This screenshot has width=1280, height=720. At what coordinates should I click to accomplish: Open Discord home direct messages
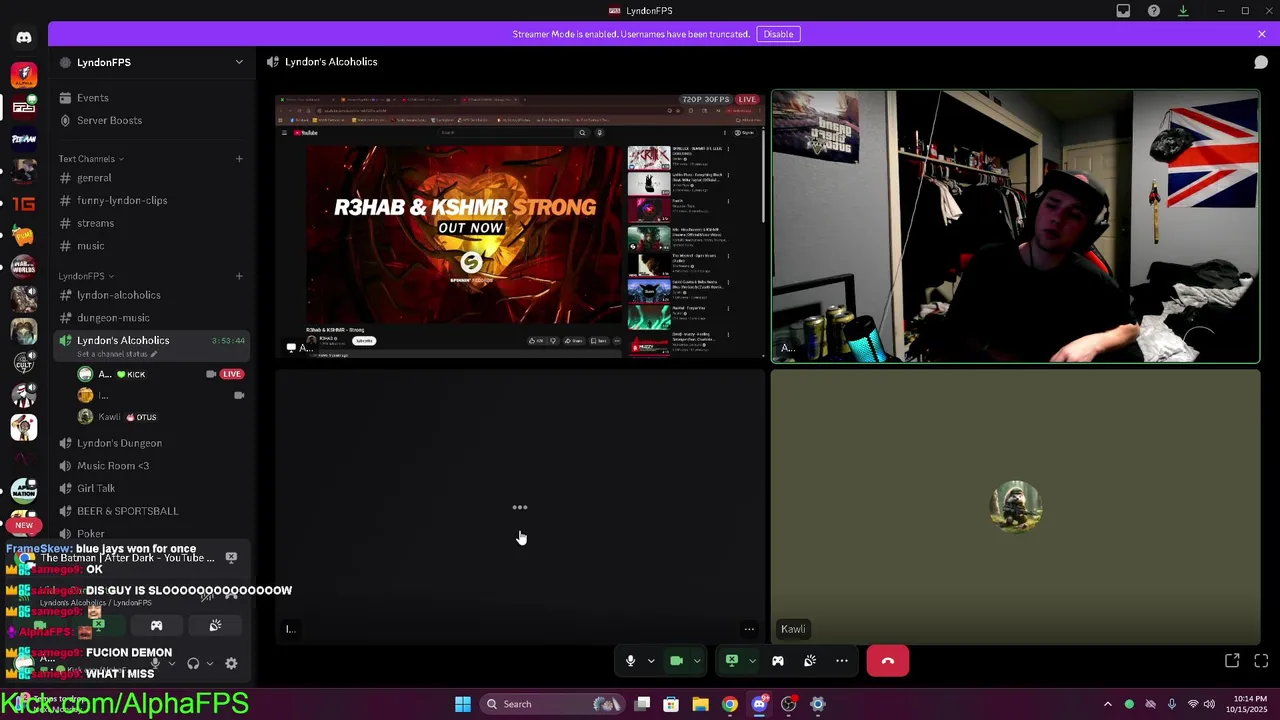point(24,38)
